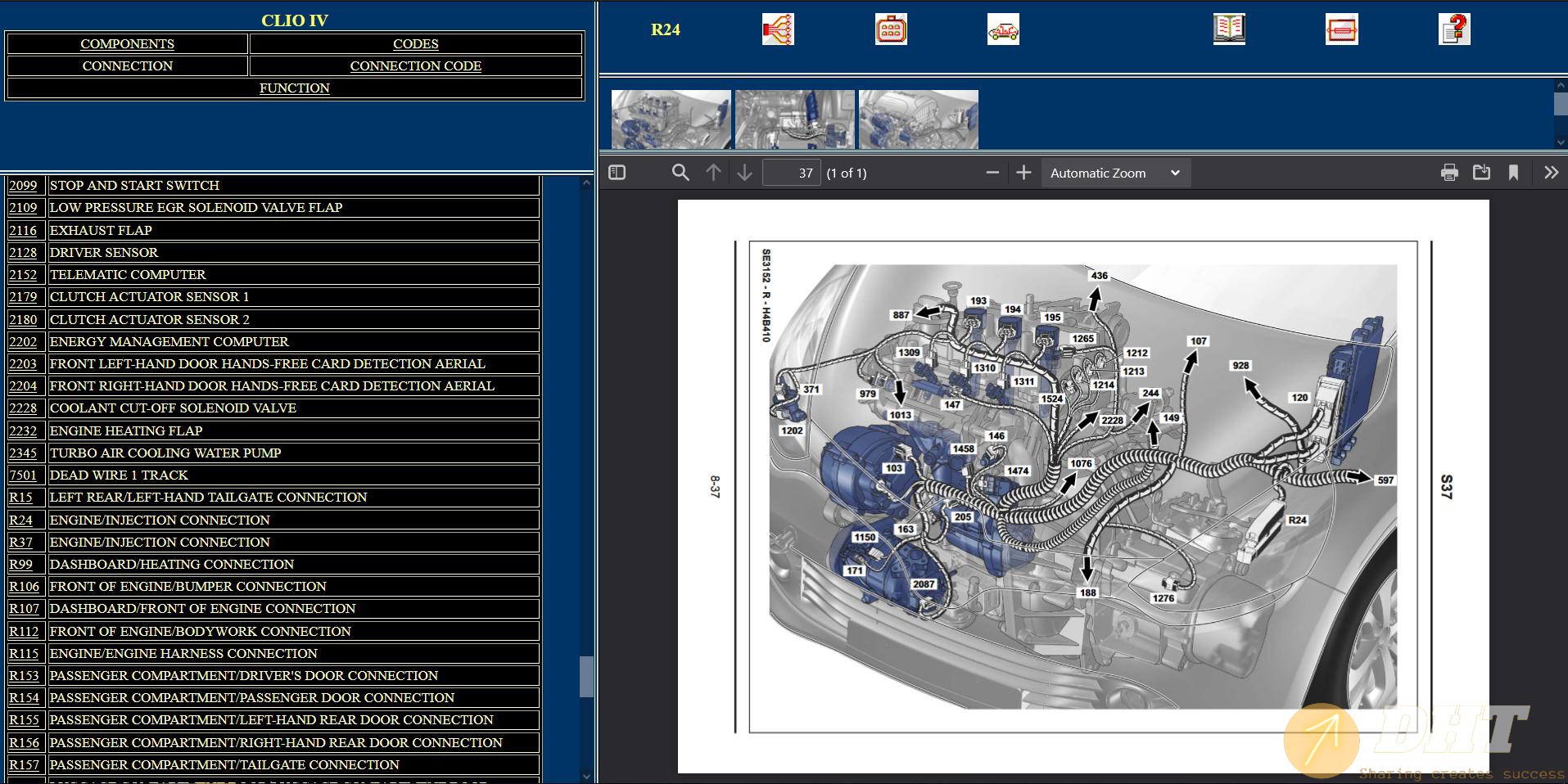Open the help question mark icon
The width and height of the screenshot is (1568, 784).
1454,29
